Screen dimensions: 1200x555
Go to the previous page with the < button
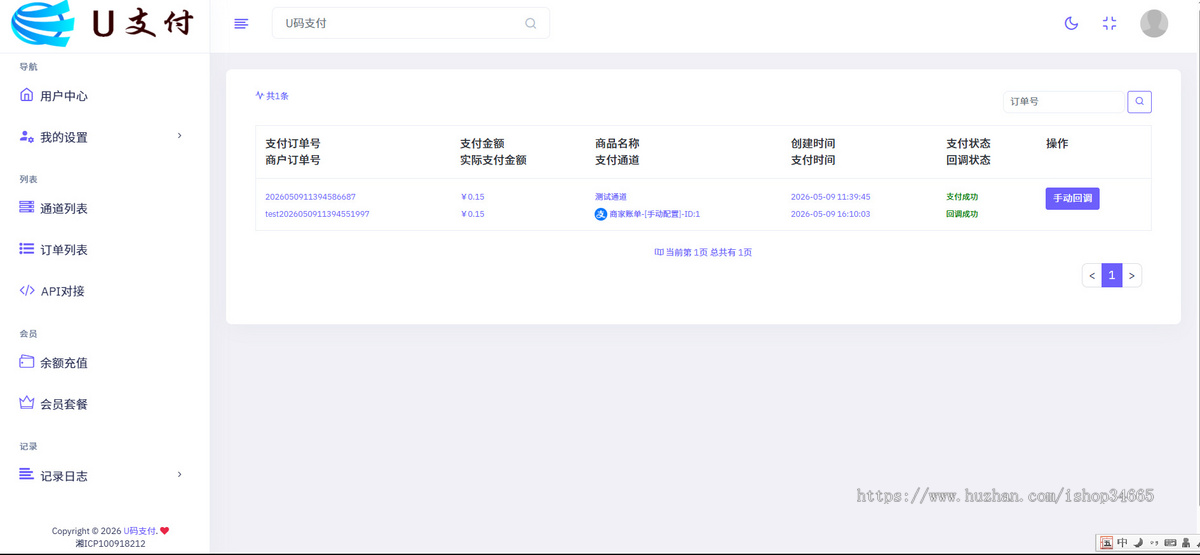pyautogui.click(x=1092, y=275)
